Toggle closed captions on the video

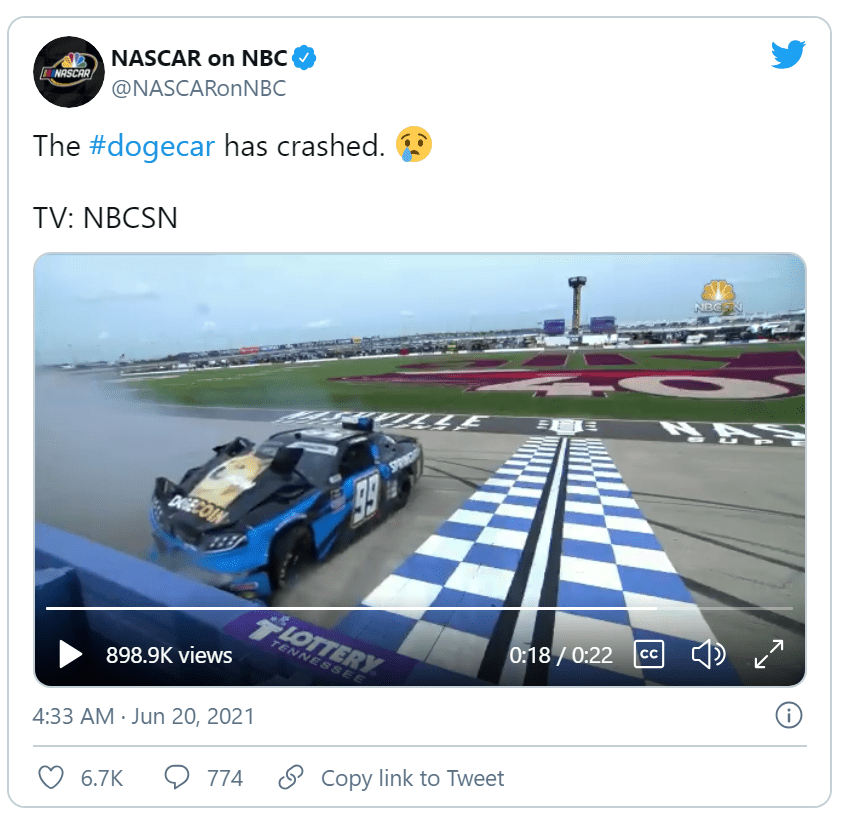(649, 654)
